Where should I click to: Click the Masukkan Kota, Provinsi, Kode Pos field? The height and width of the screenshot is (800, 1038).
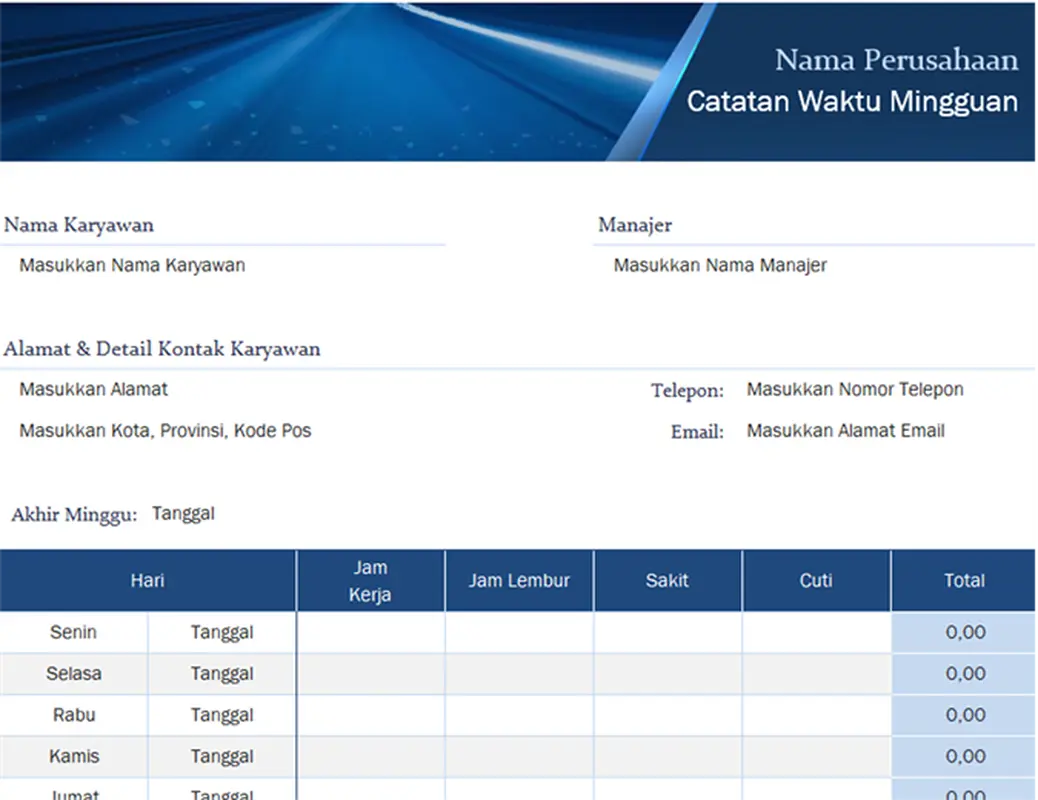point(165,430)
